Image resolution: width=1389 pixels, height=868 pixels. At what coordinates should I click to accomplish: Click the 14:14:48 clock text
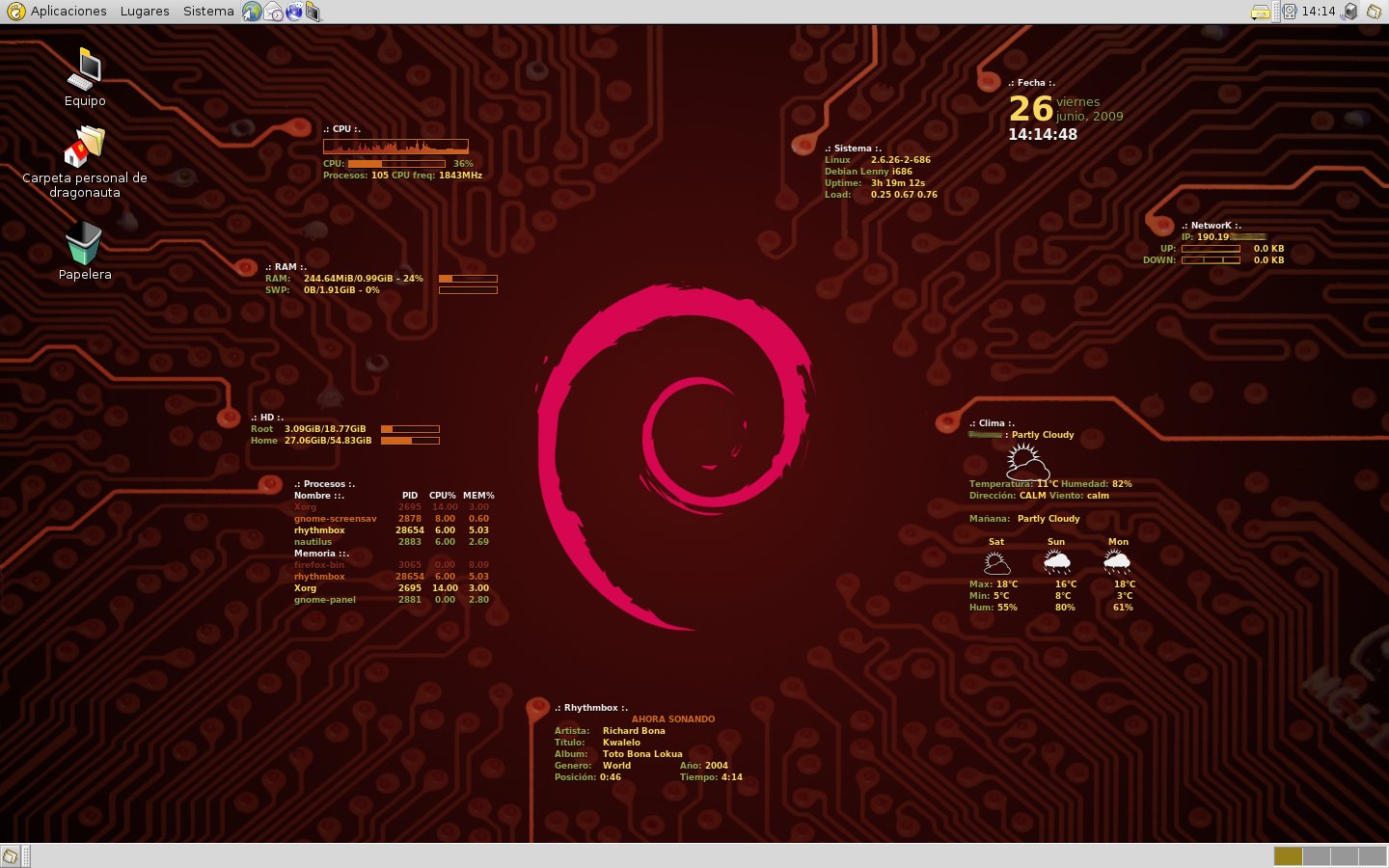pyautogui.click(x=1043, y=135)
